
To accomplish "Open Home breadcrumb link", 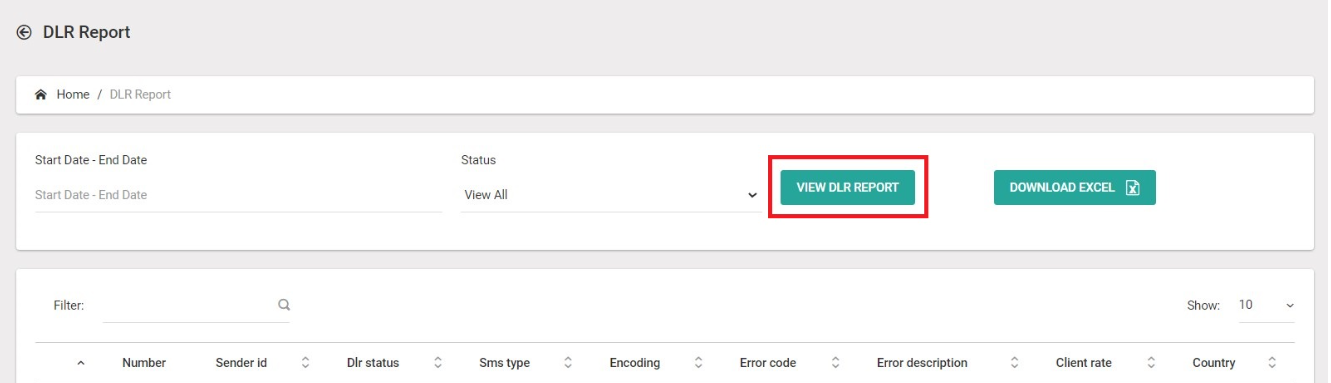I will point(73,95).
